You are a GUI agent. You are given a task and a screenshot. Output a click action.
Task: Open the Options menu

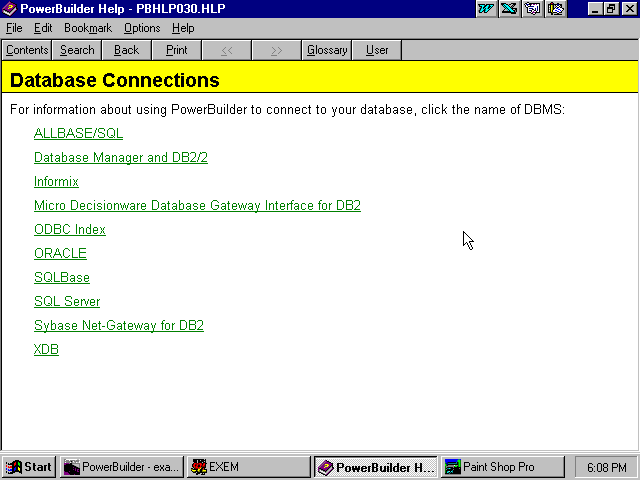142,28
